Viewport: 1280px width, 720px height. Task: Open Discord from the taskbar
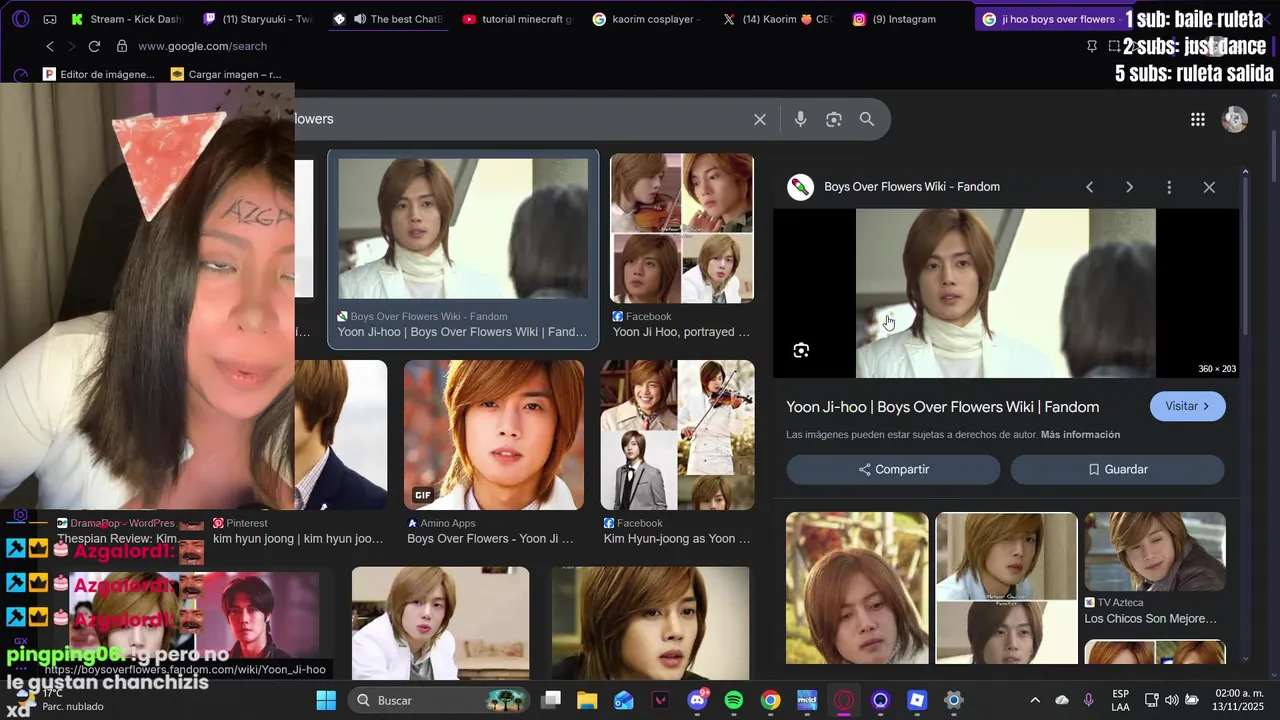click(x=697, y=700)
